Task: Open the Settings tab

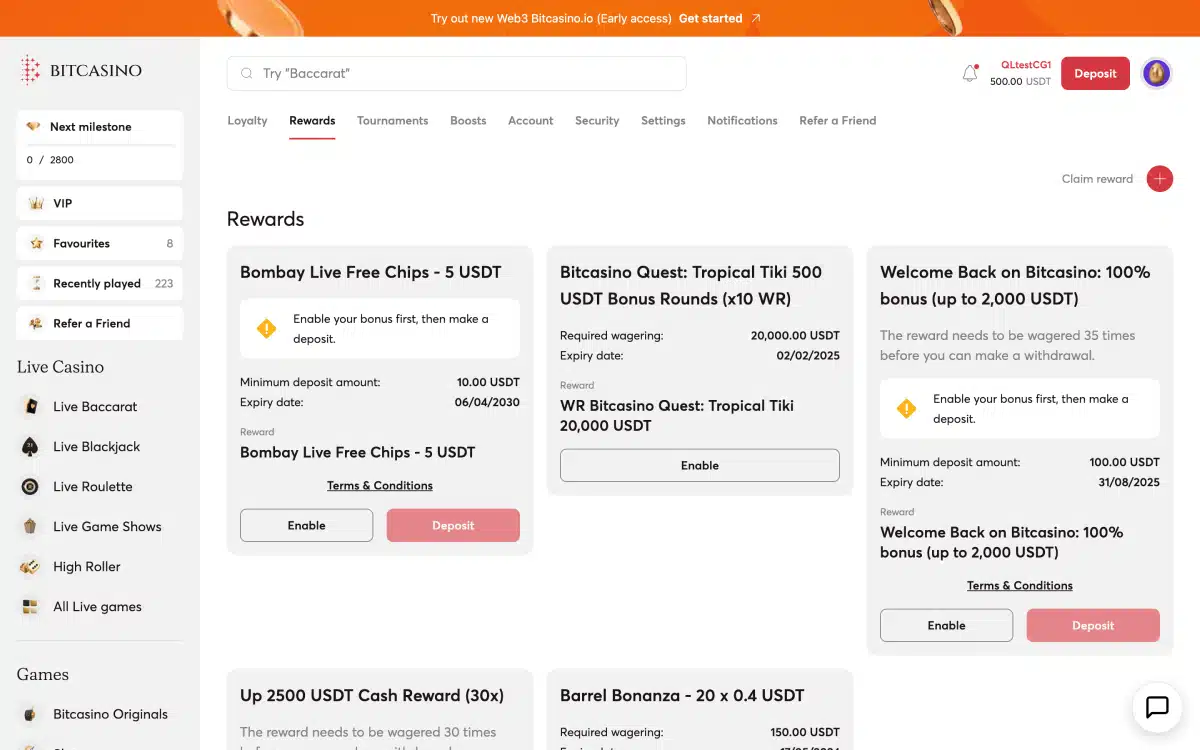Action: pyautogui.click(x=663, y=120)
